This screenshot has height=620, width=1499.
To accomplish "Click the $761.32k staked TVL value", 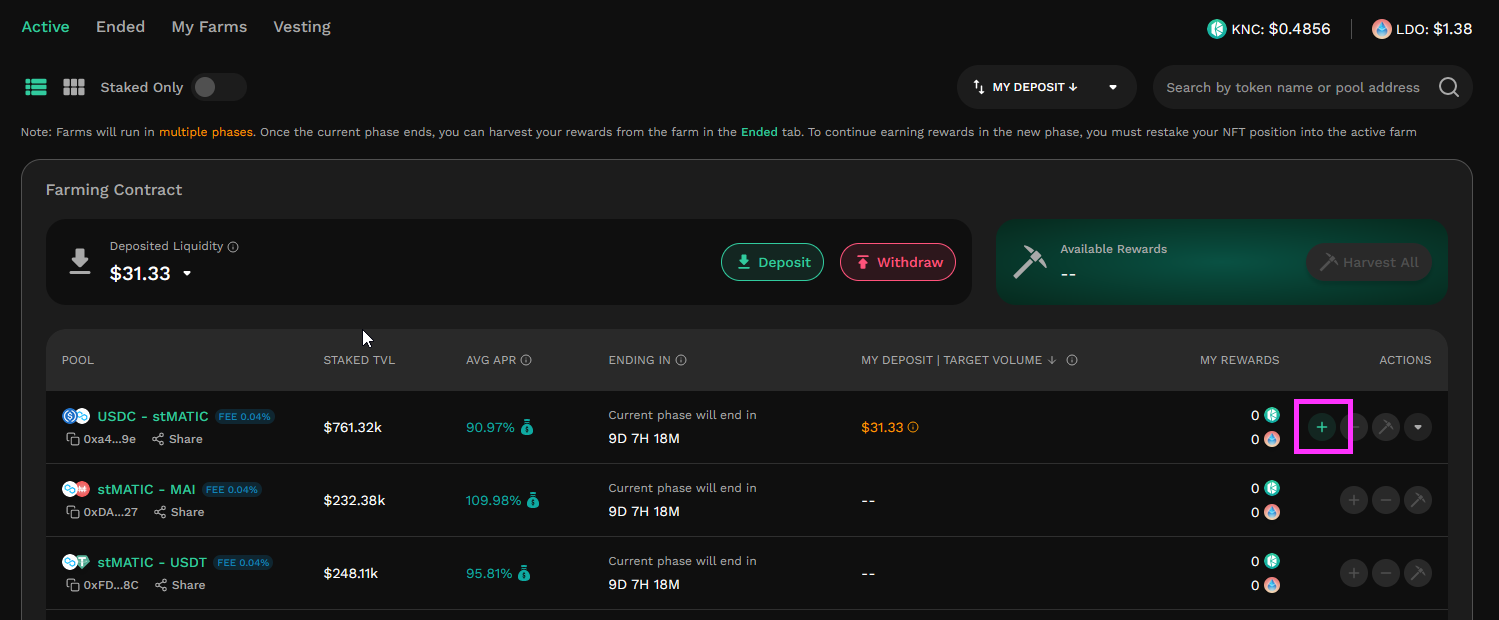I will pos(353,427).
